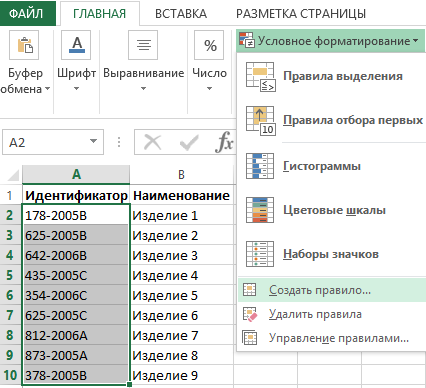Open the Правила отбора первых submenu
This screenshot has width=426, height=388.
click(x=332, y=121)
